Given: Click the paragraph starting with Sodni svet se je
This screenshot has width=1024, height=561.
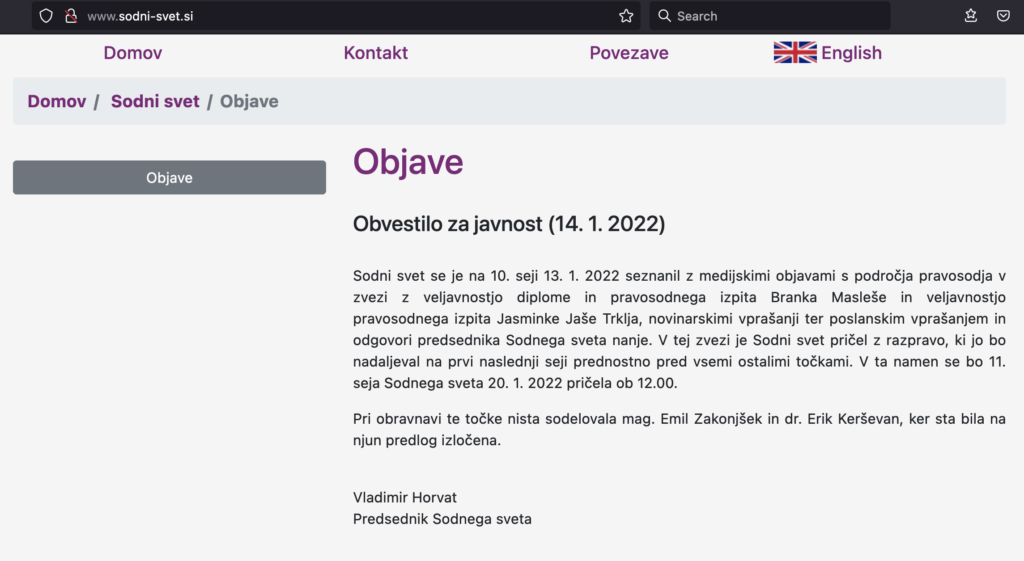Looking at the screenshot, I should point(679,329).
